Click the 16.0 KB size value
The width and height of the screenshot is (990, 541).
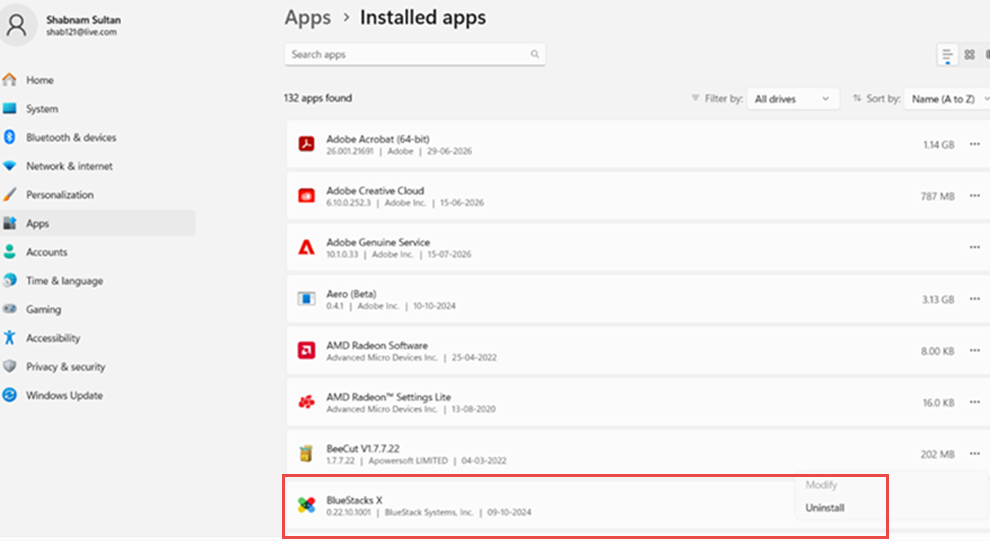click(938, 403)
